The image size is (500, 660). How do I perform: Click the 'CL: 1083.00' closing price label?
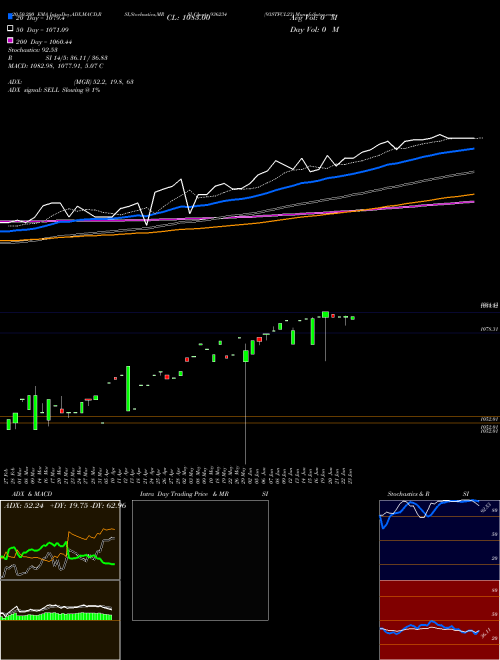click(x=188, y=18)
